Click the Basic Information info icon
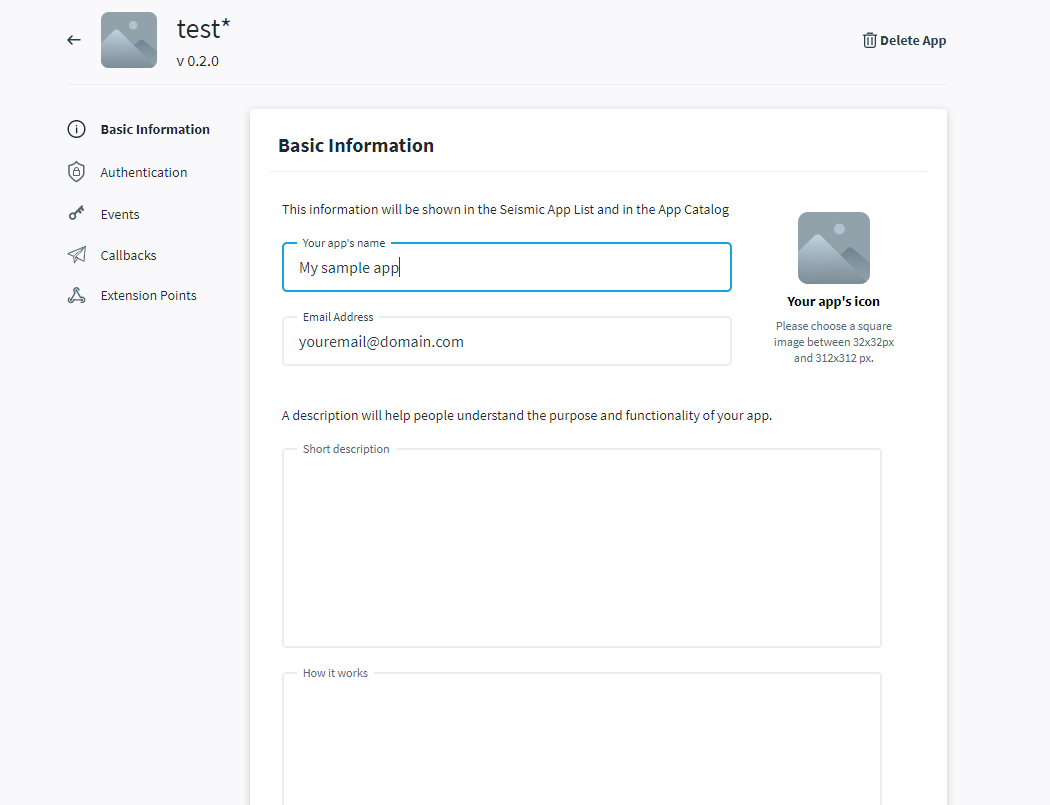Image resolution: width=1050 pixels, height=805 pixels. tap(76, 129)
